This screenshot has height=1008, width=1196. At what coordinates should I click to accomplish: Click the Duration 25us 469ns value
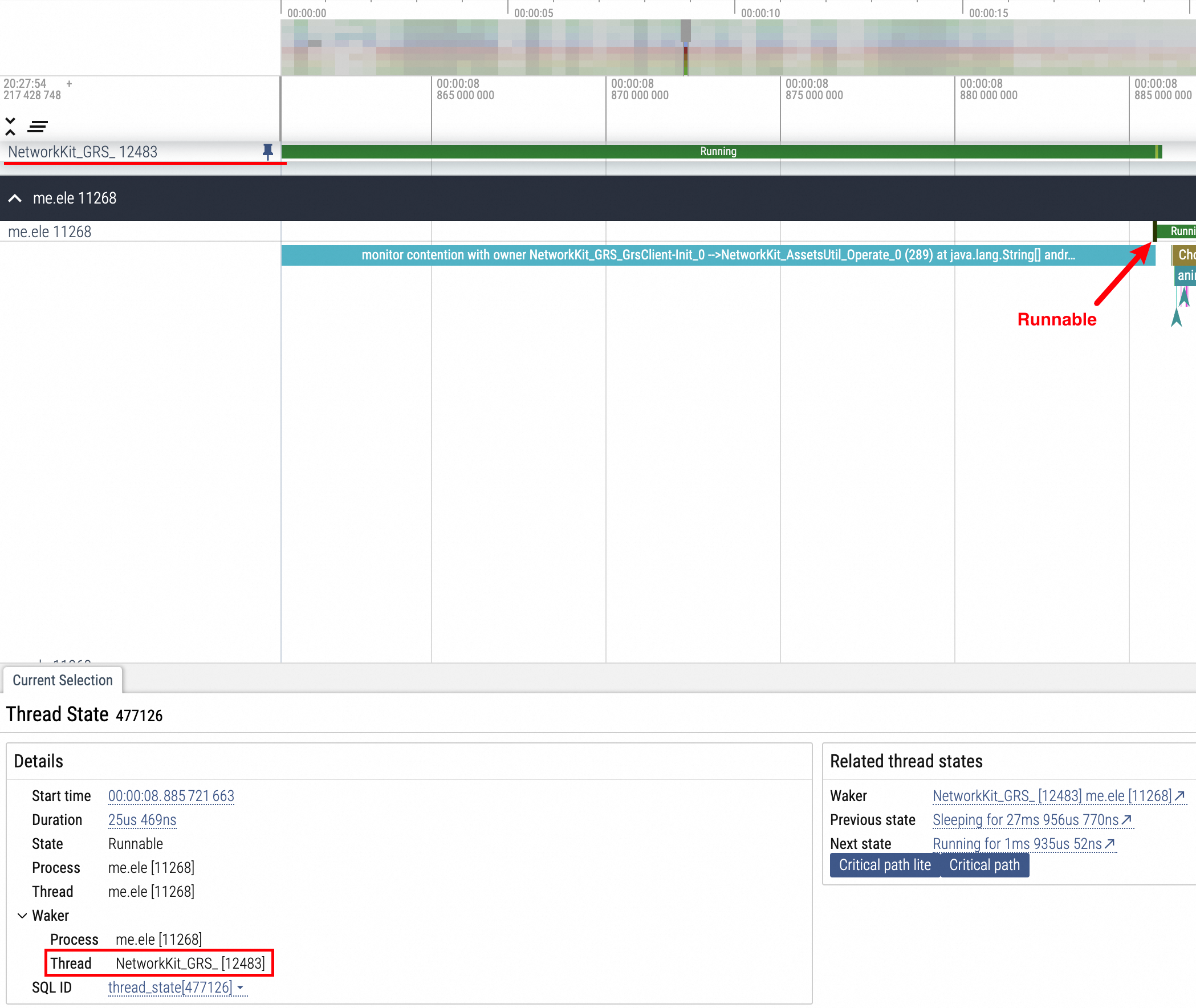142,820
